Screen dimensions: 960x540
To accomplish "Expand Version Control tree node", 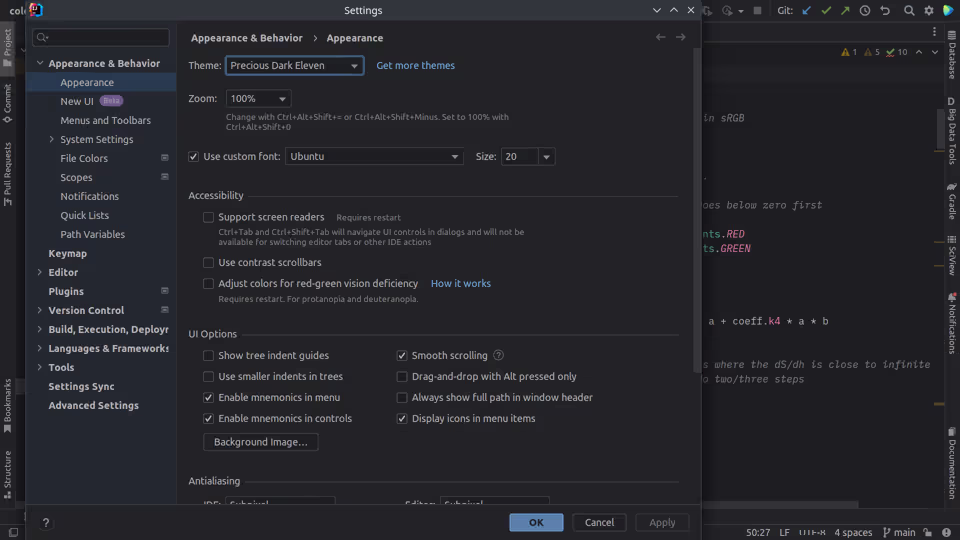I will (x=40, y=310).
